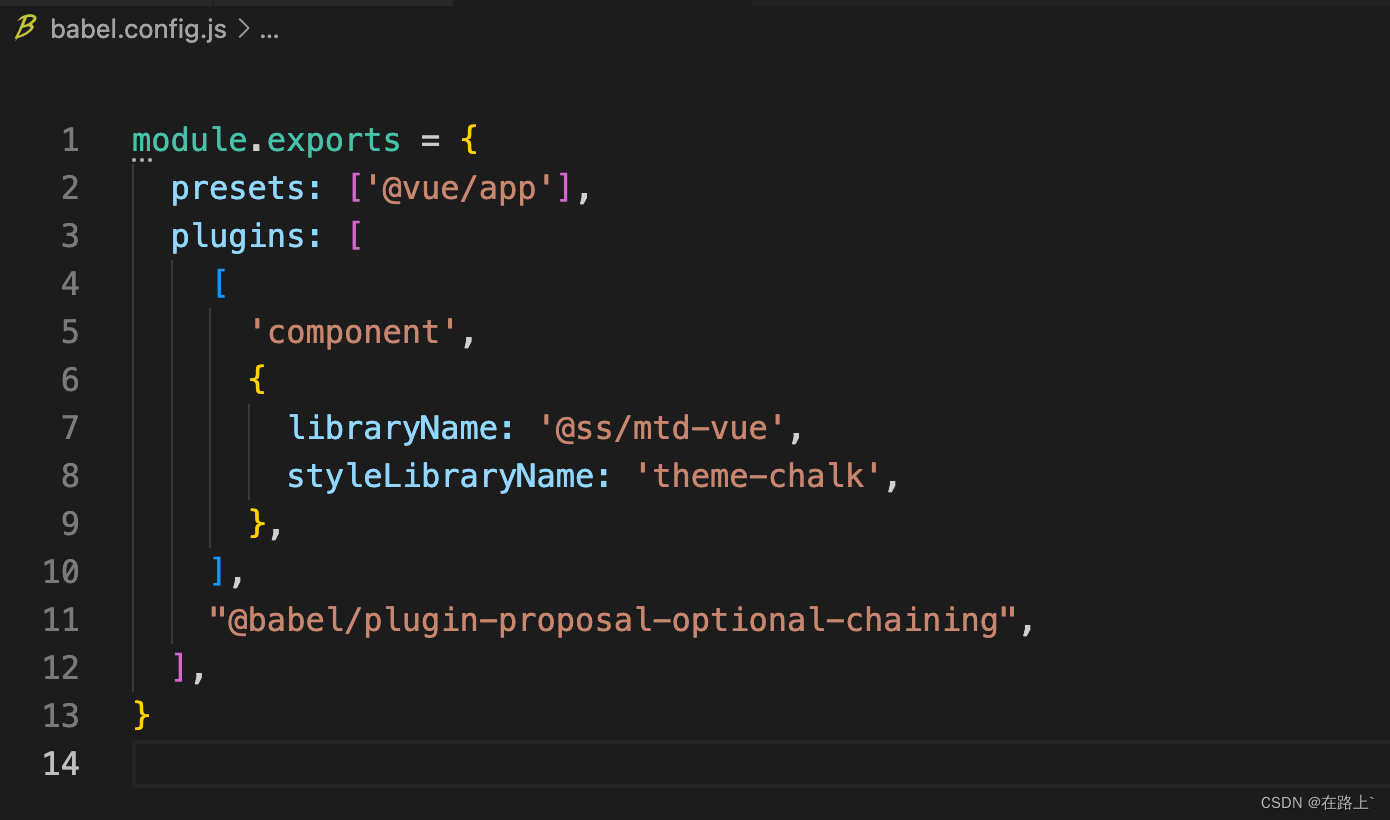This screenshot has height=820, width=1390.
Task: Select line number 8 in gutter
Action: pyautogui.click(x=70, y=476)
